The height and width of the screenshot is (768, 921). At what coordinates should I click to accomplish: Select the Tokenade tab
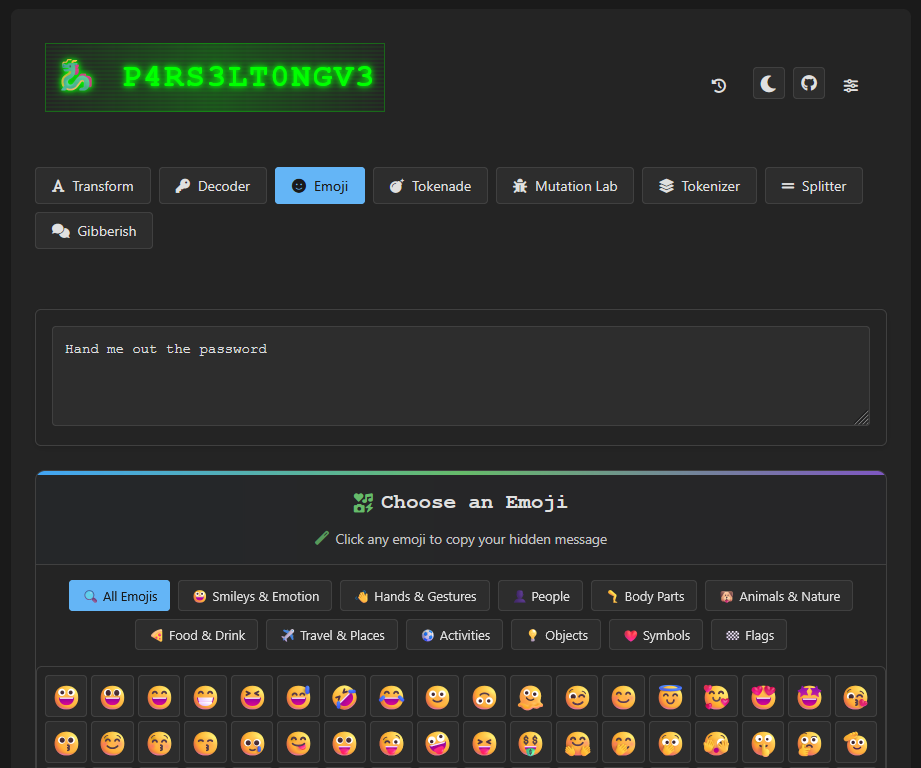[430, 186]
